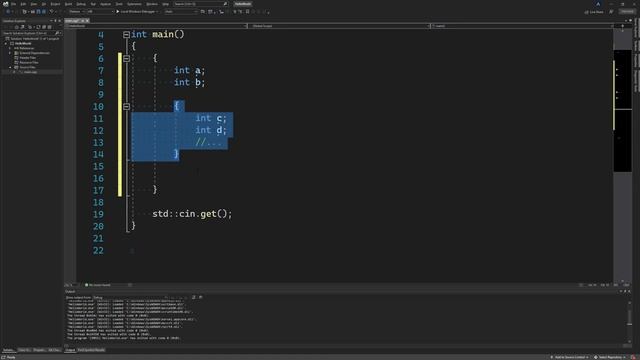Open the Build menu
The height and width of the screenshot is (360, 640).
68,4
